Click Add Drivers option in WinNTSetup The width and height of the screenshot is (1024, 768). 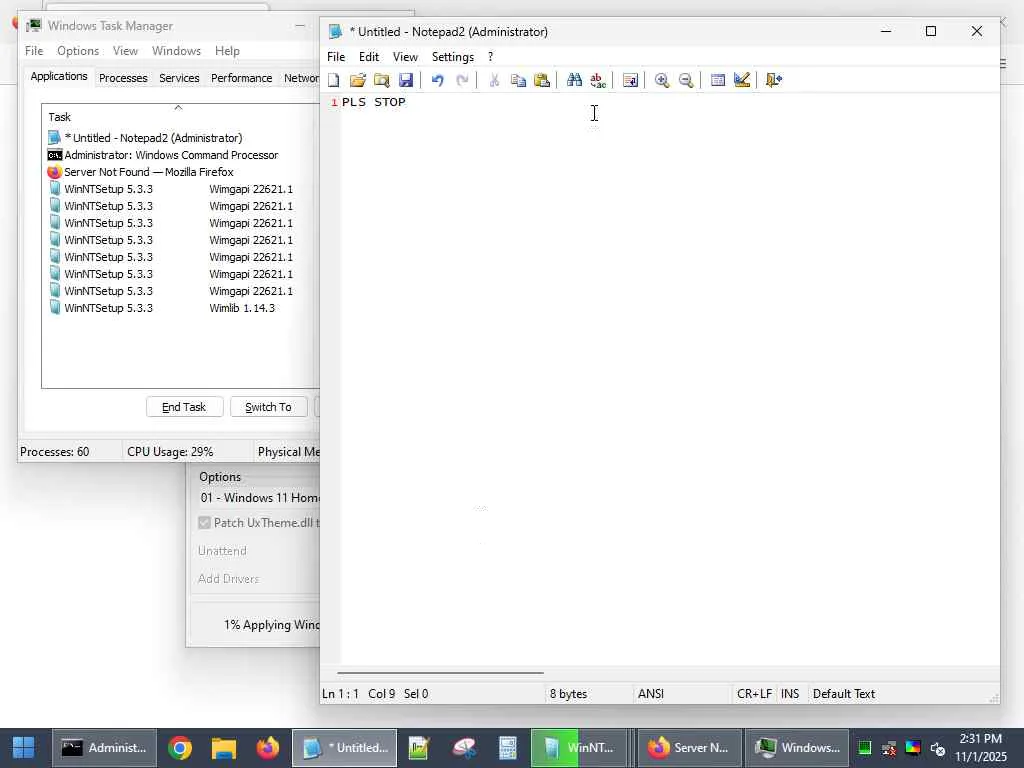coord(229,579)
